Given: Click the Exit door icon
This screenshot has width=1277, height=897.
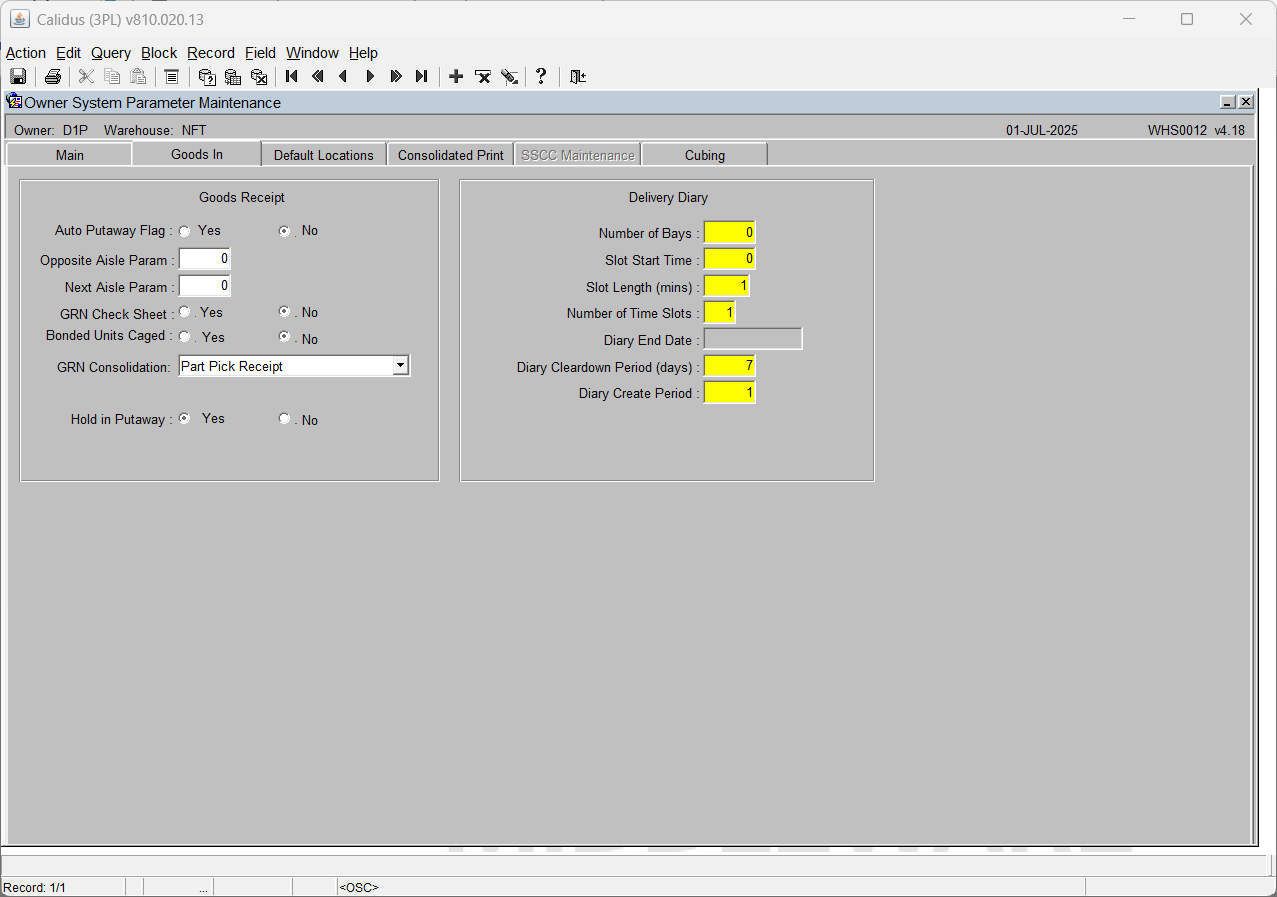Looking at the screenshot, I should [x=577, y=76].
